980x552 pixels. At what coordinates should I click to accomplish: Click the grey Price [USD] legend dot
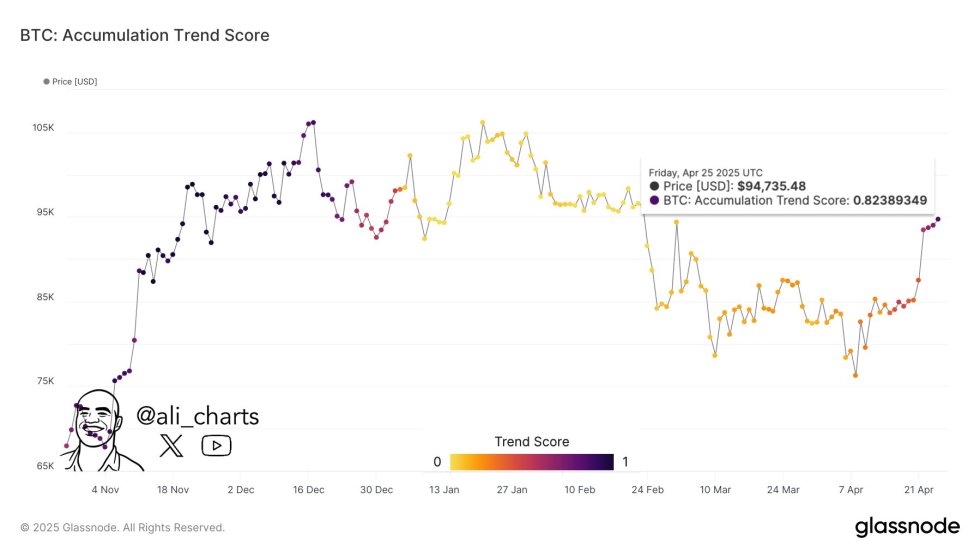(x=46, y=81)
